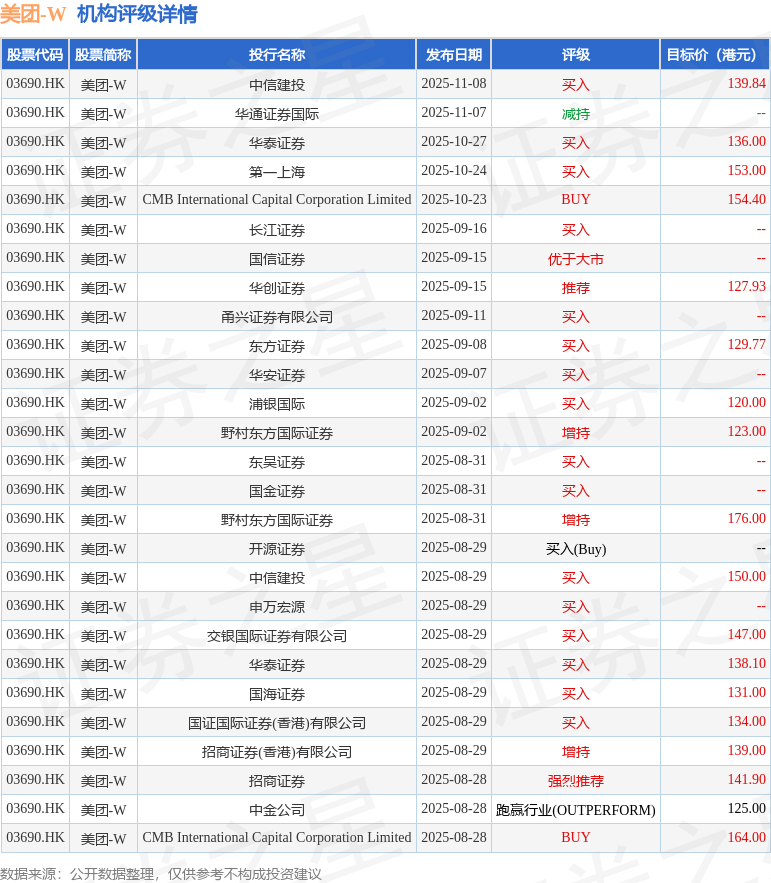Click the 目标价（港元） column header
The width and height of the screenshot is (771, 883).
pyautogui.click(x=715, y=55)
